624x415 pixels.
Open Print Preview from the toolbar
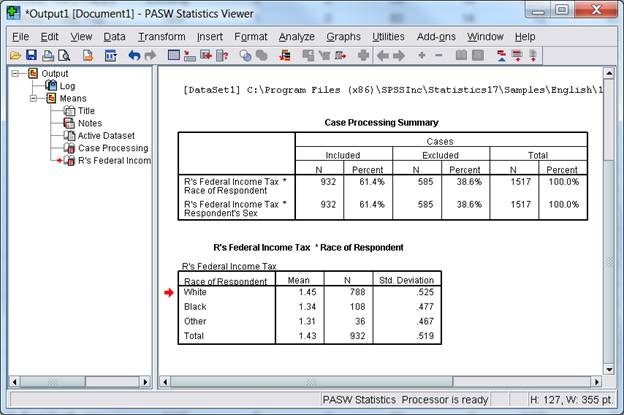(x=64, y=56)
